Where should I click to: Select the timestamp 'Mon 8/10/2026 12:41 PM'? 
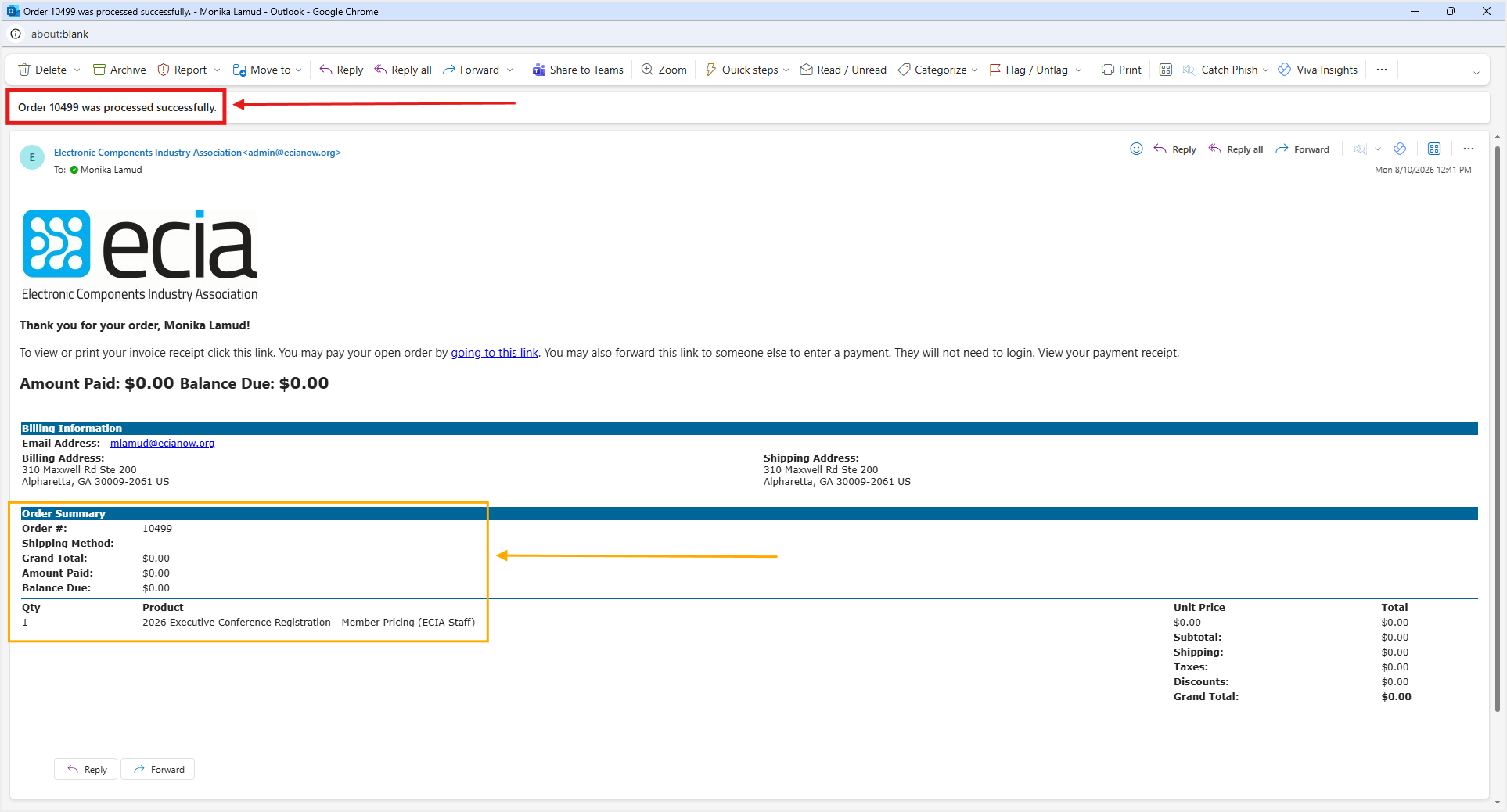pyautogui.click(x=1423, y=170)
